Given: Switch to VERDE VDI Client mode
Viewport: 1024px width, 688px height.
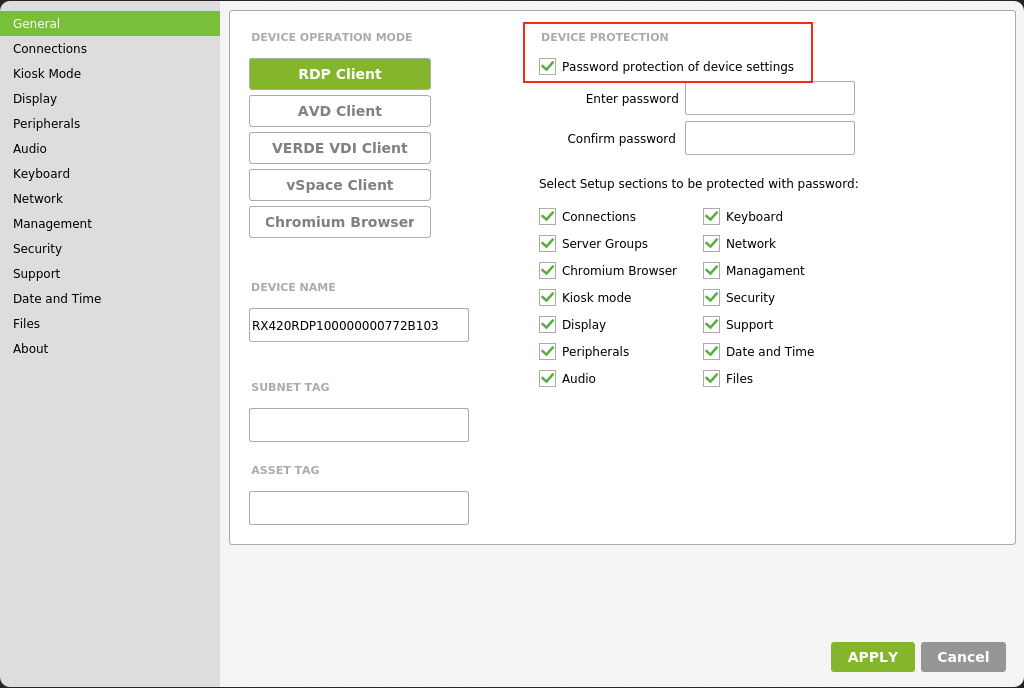Looking at the screenshot, I should click(x=340, y=148).
